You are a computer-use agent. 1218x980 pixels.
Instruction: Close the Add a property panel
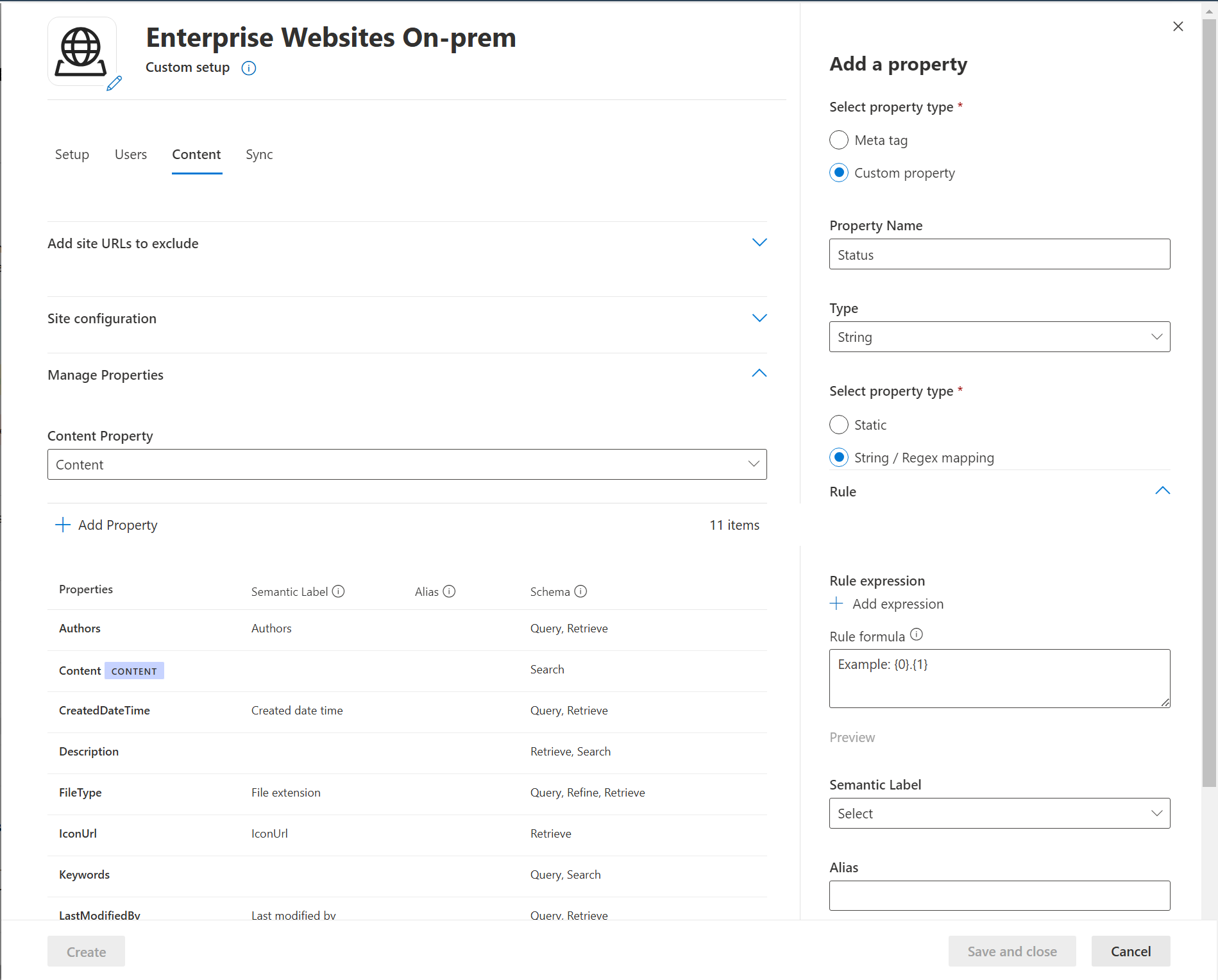(1178, 26)
